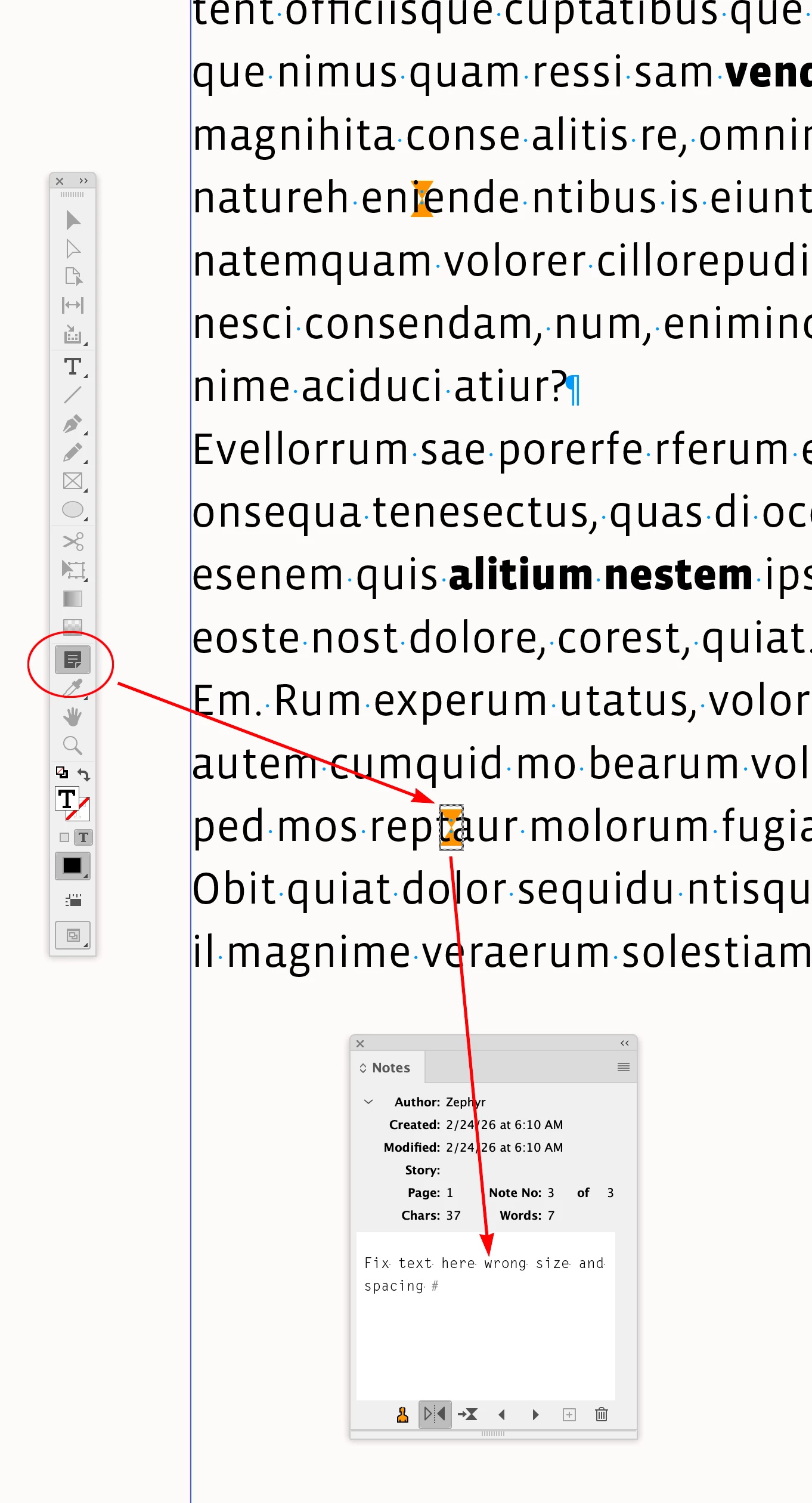Click the note anchor in 'reptaur'
812x1503 pixels.
(451, 827)
